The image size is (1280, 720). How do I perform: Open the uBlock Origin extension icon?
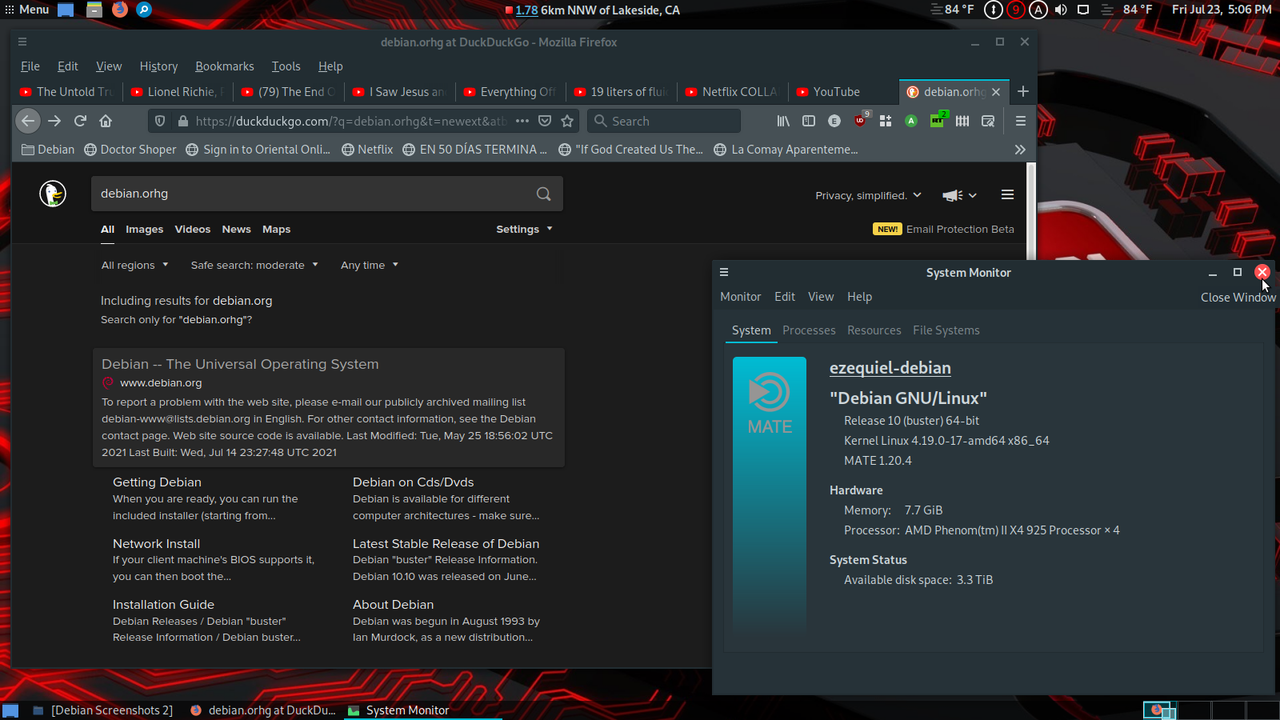tap(860, 121)
